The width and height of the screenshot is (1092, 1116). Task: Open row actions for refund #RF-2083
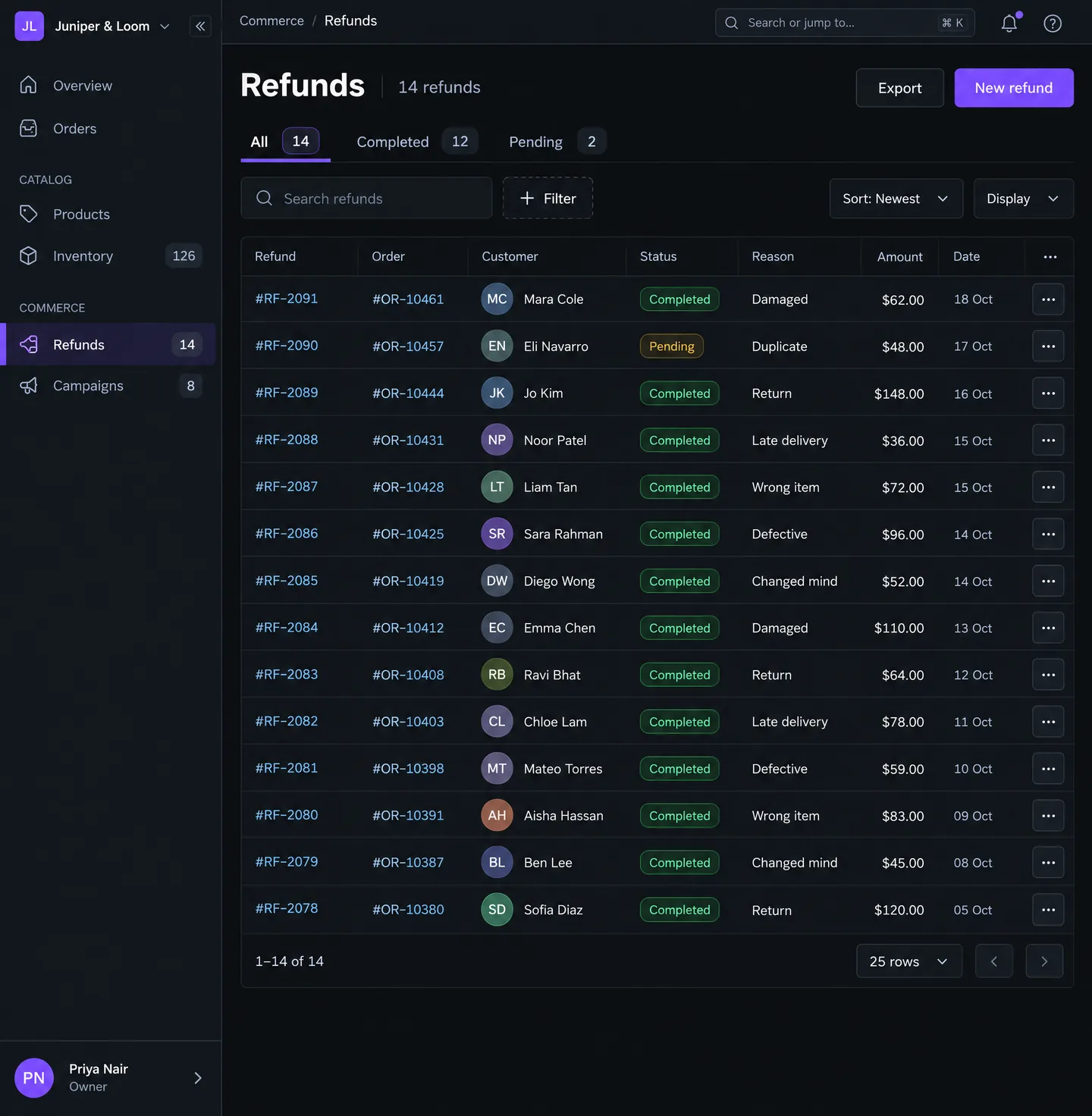point(1048,675)
